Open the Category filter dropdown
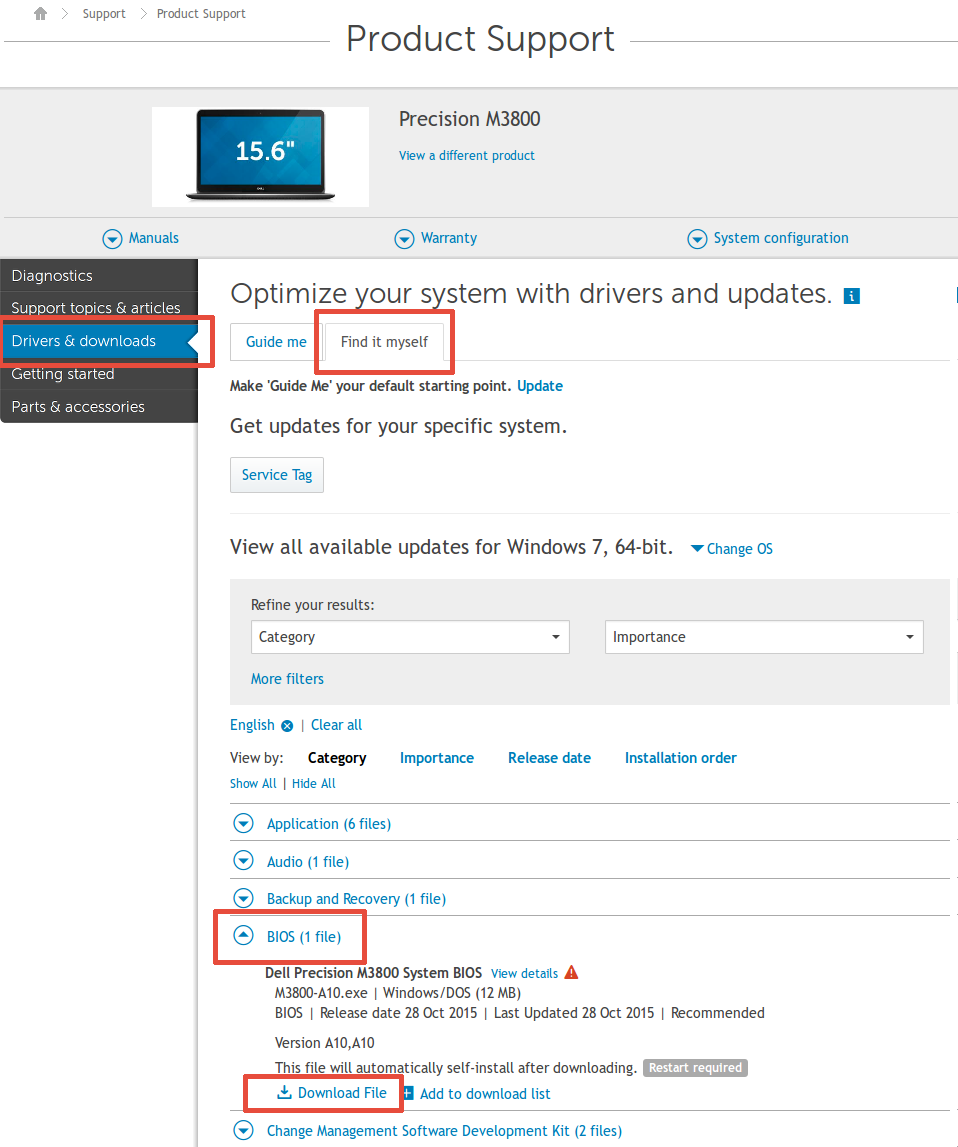Viewport: 958px width, 1147px height. click(x=410, y=637)
